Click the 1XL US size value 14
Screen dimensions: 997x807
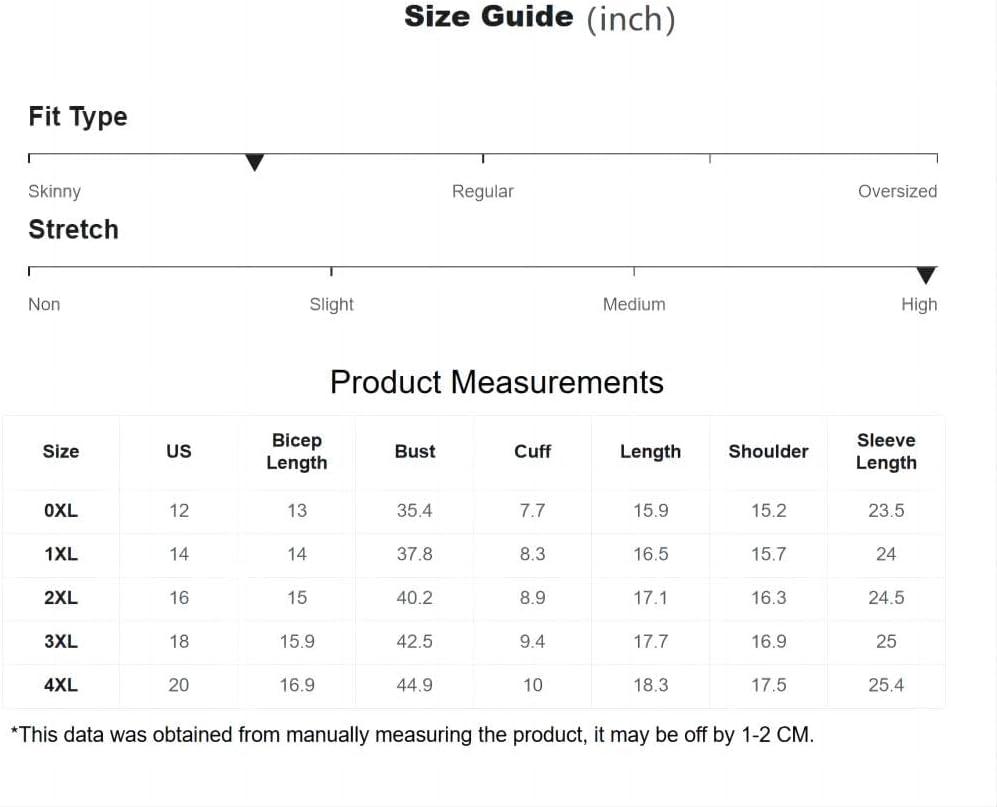pyautogui.click(x=179, y=554)
